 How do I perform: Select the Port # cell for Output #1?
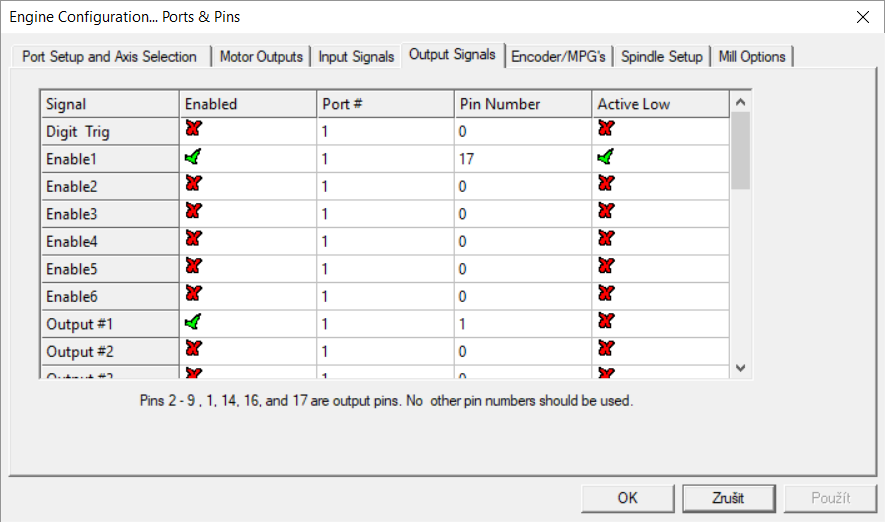[x=385, y=324]
